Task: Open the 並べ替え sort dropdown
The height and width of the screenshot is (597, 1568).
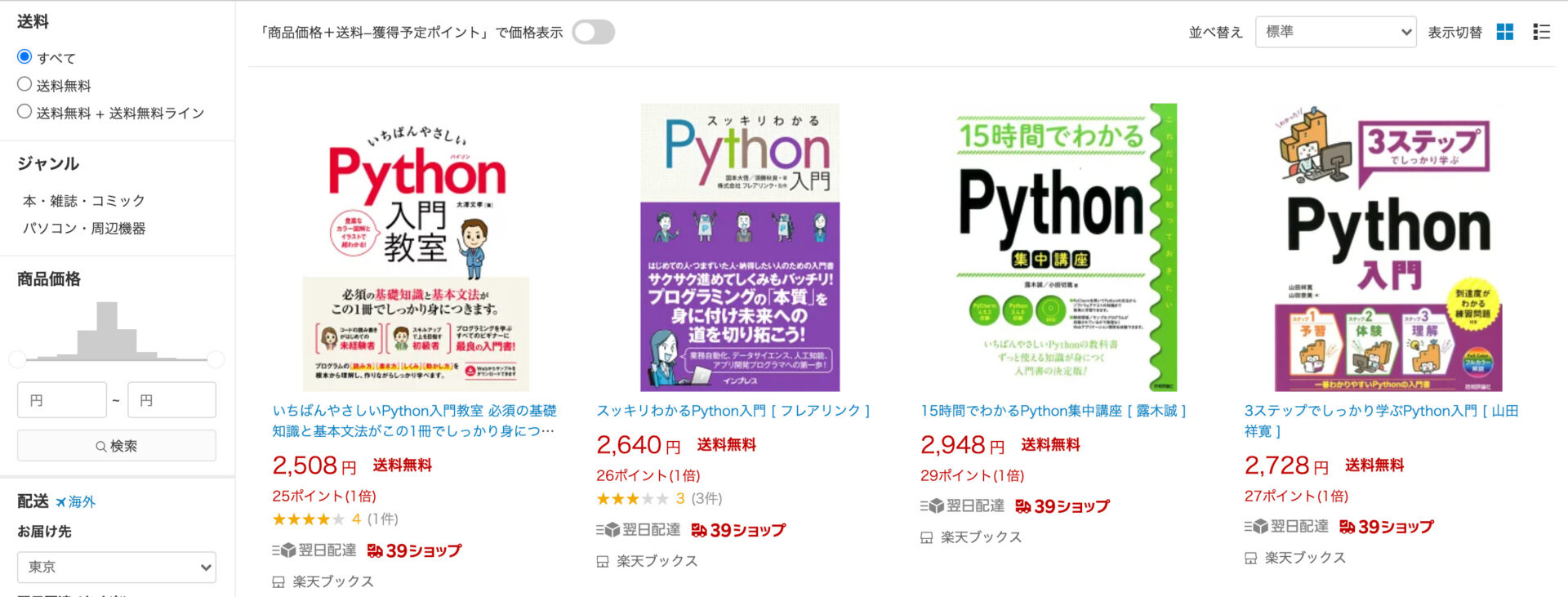Action: (x=1335, y=32)
